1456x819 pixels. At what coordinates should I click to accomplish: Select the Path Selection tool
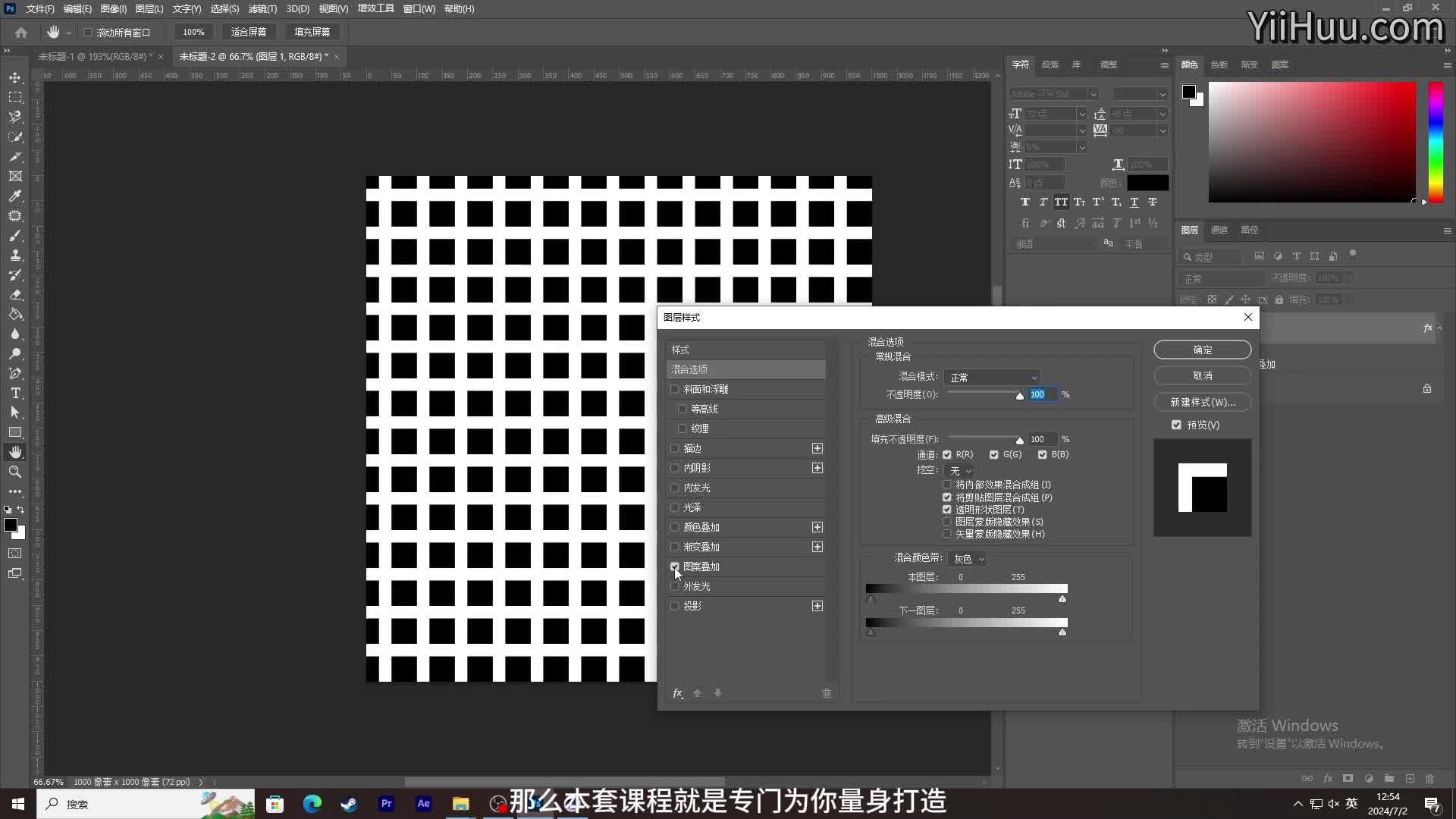click(x=15, y=413)
